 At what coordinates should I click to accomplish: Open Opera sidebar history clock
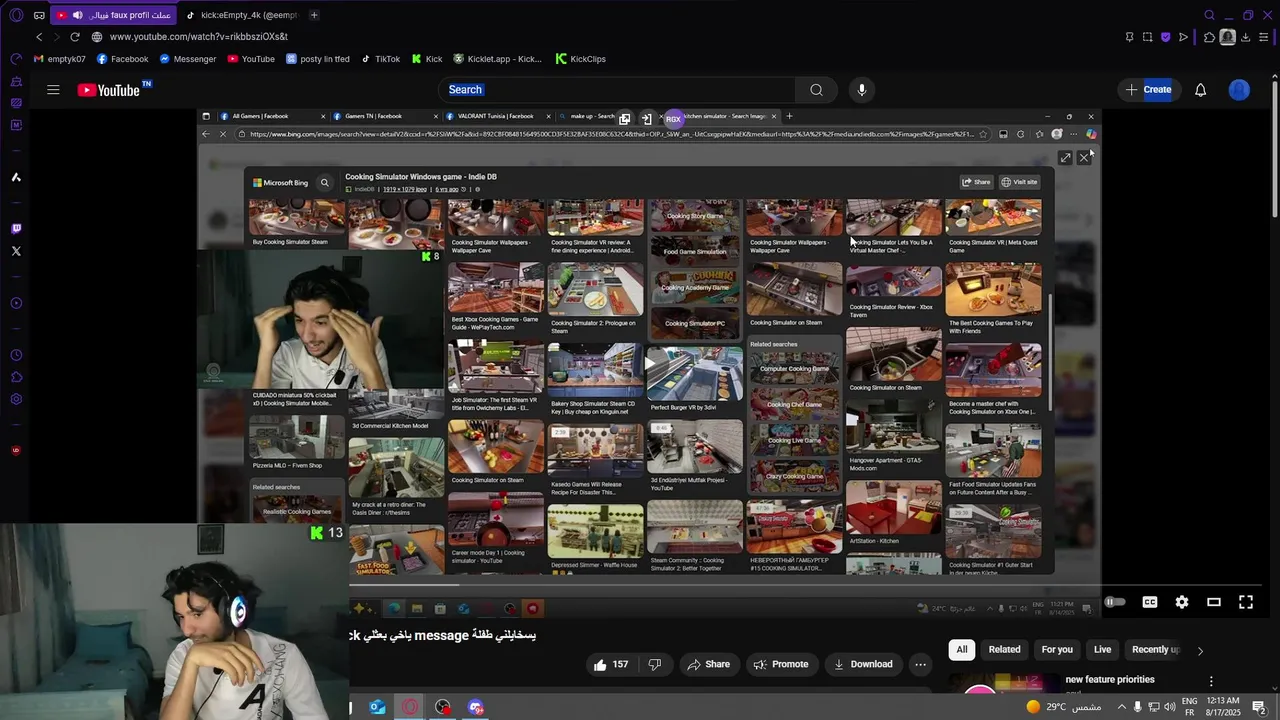pos(16,356)
